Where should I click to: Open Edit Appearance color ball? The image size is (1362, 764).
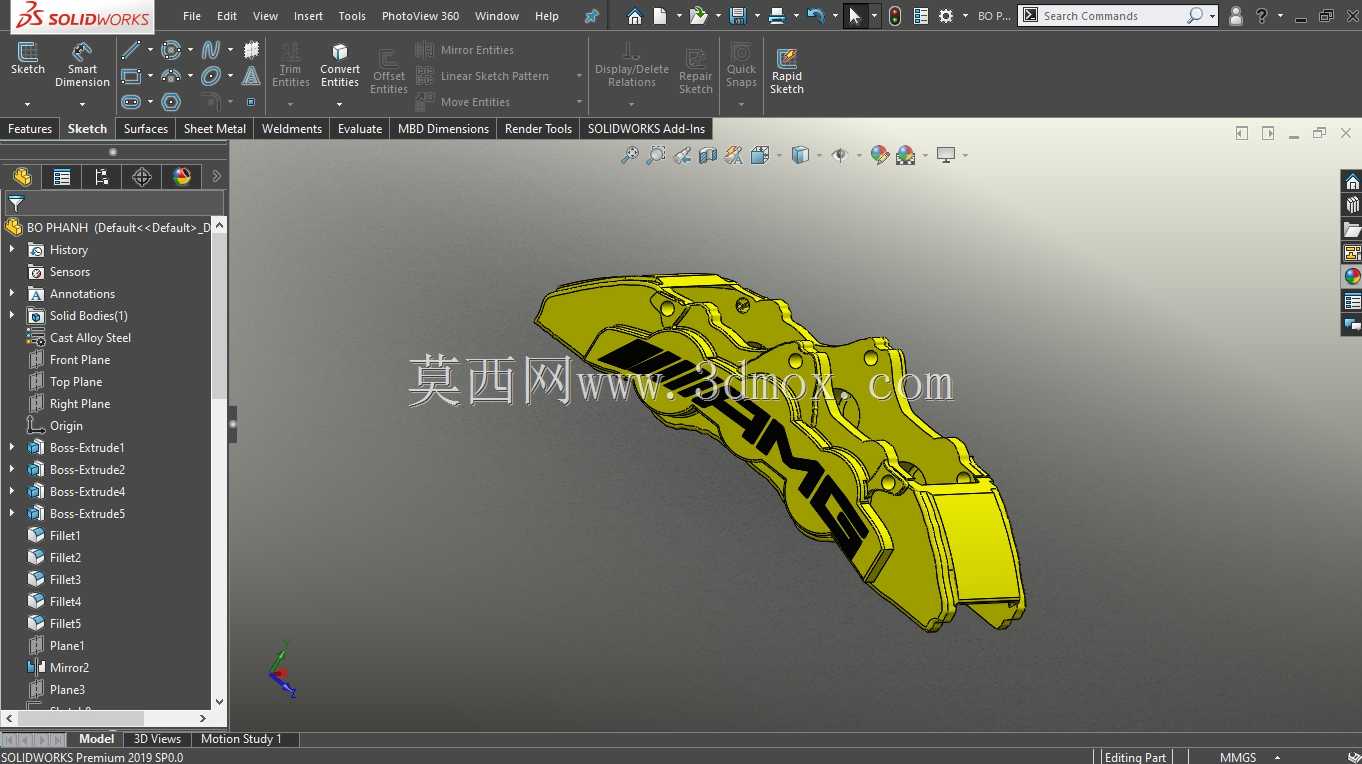pyautogui.click(x=879, y=155)
